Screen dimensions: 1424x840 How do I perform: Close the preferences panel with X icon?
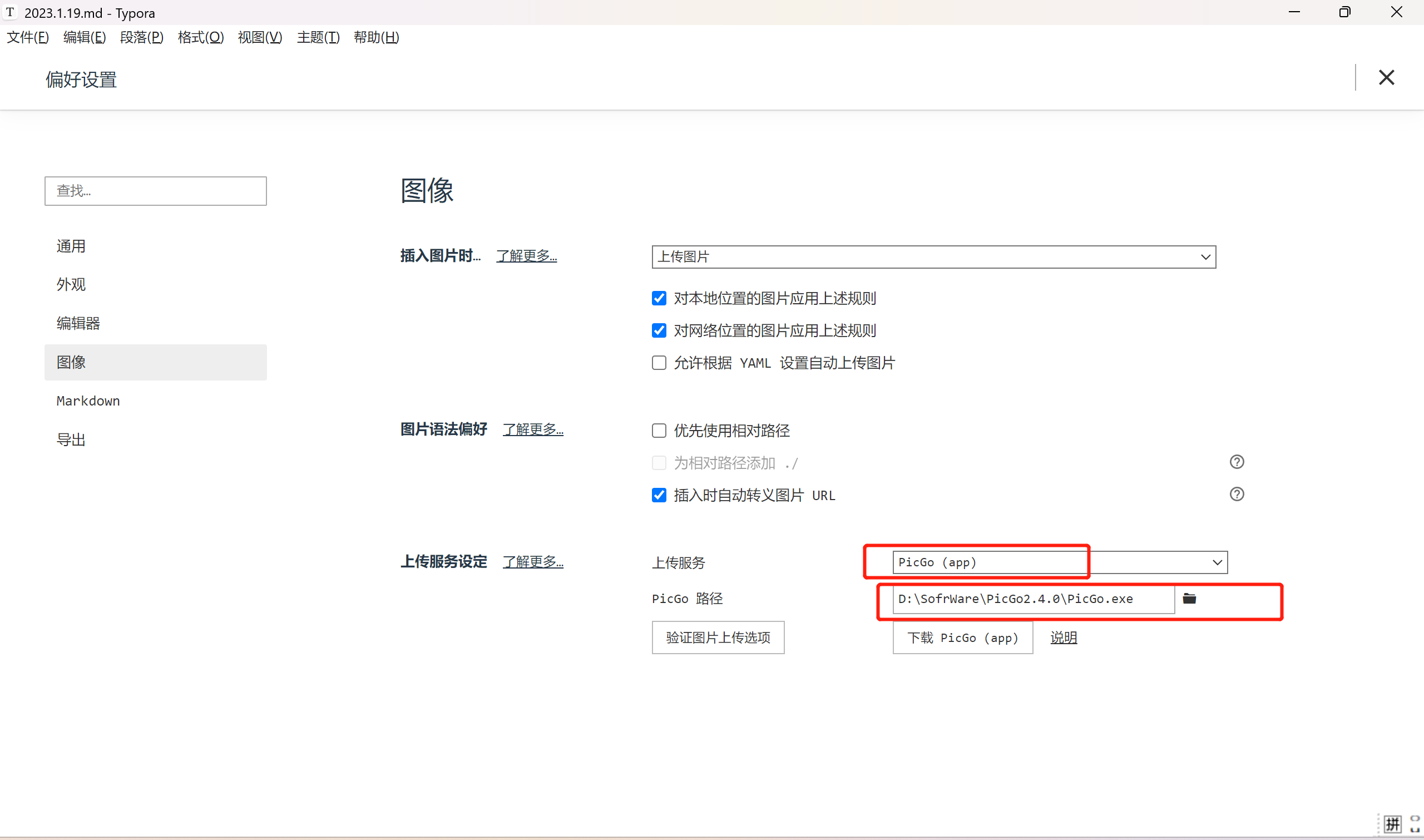coord(1386,77)
